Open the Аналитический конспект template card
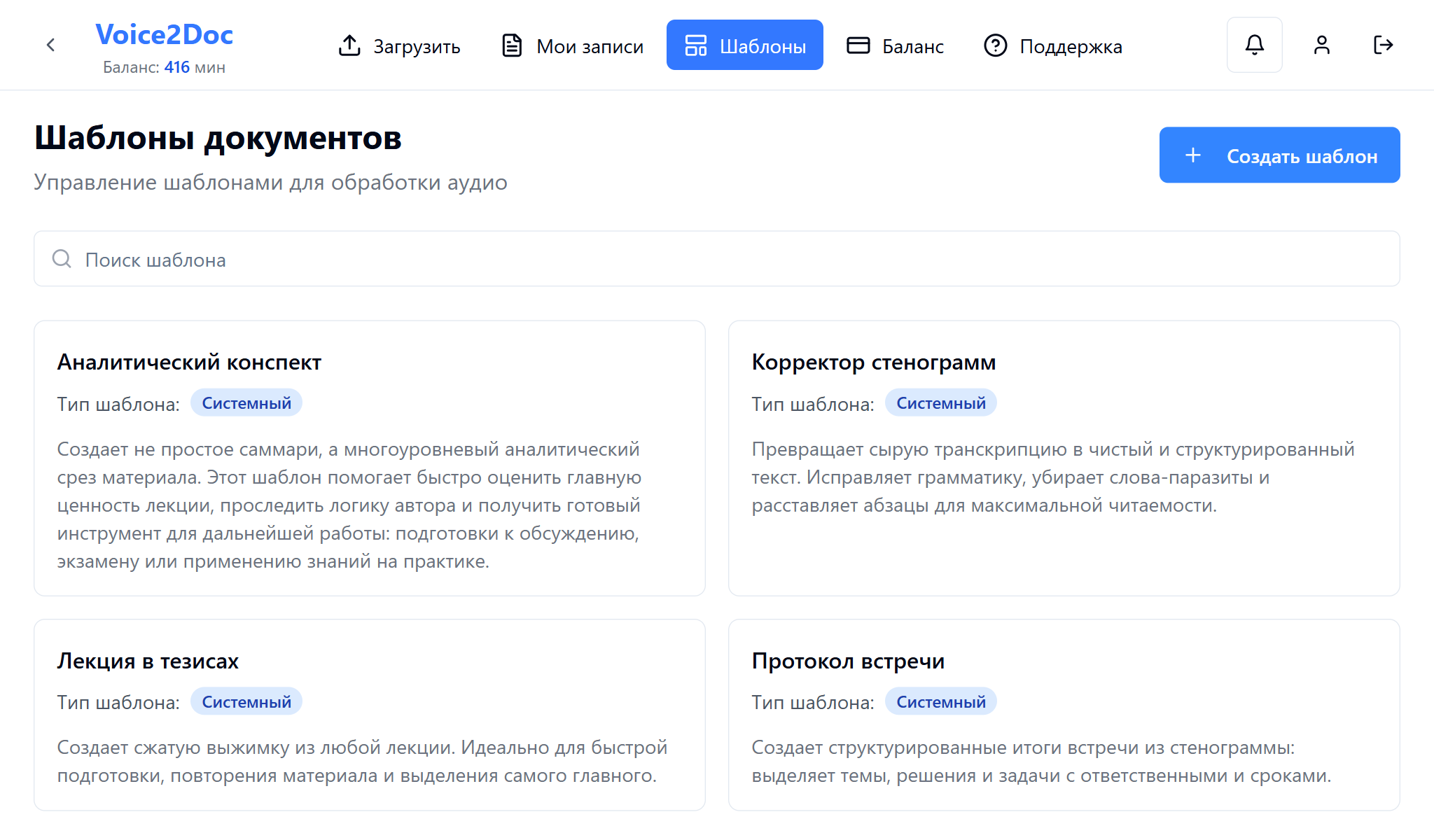This screenshot has width=1434, height=840. (x=370, y=458)
